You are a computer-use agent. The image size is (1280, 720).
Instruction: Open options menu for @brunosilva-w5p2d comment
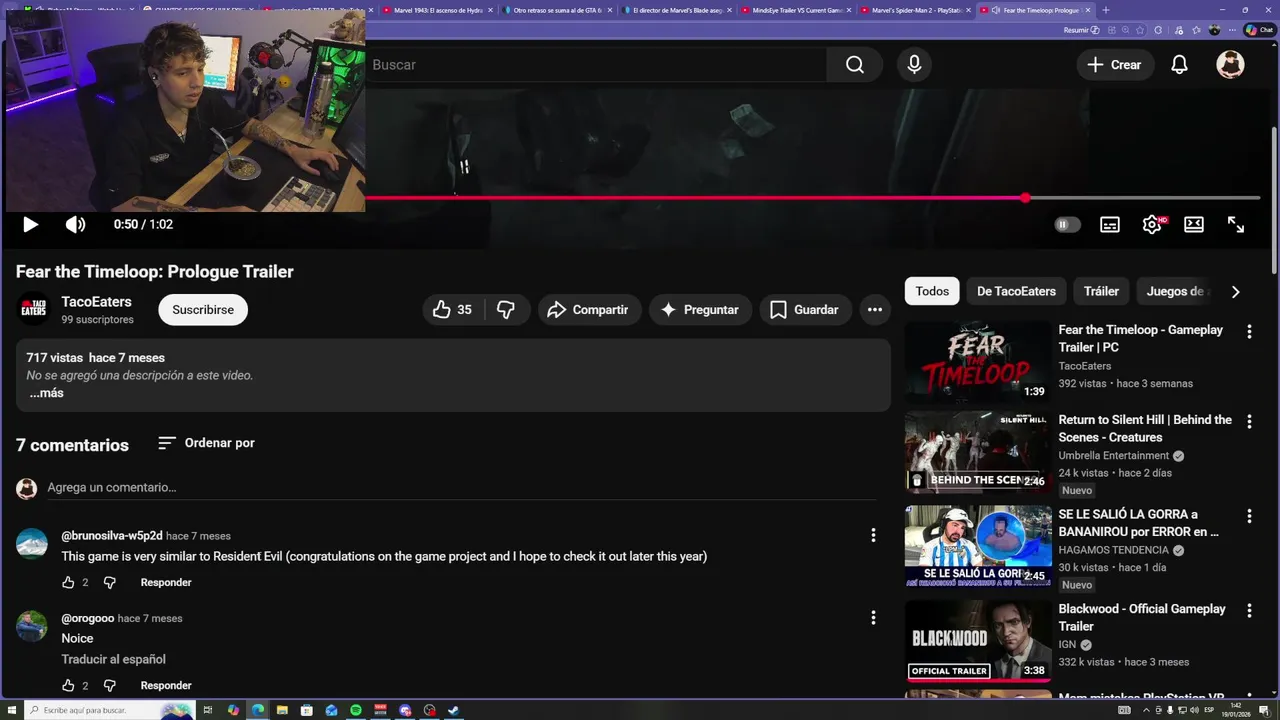point(873,536)
